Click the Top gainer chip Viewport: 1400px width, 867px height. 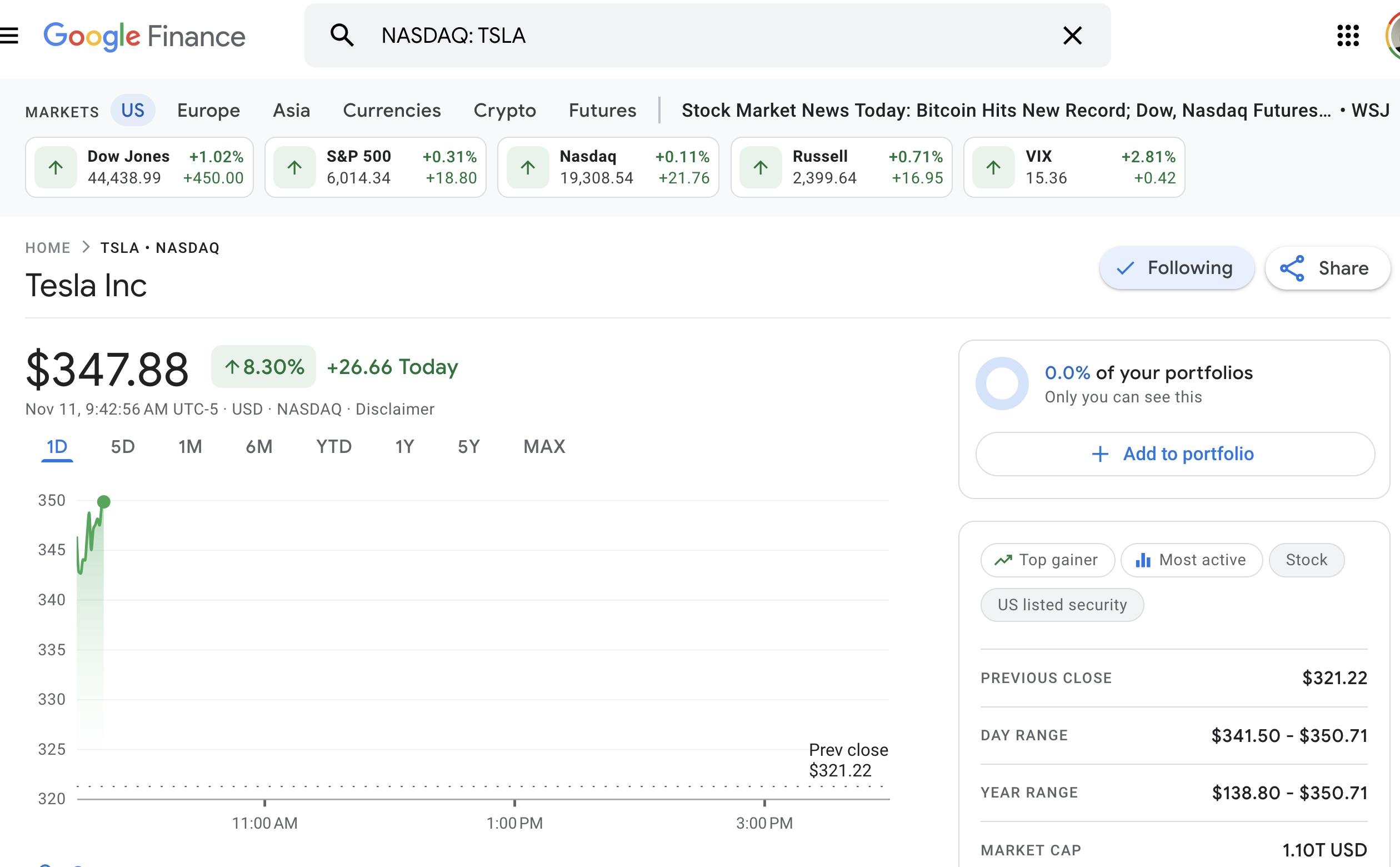point(1048,560)
